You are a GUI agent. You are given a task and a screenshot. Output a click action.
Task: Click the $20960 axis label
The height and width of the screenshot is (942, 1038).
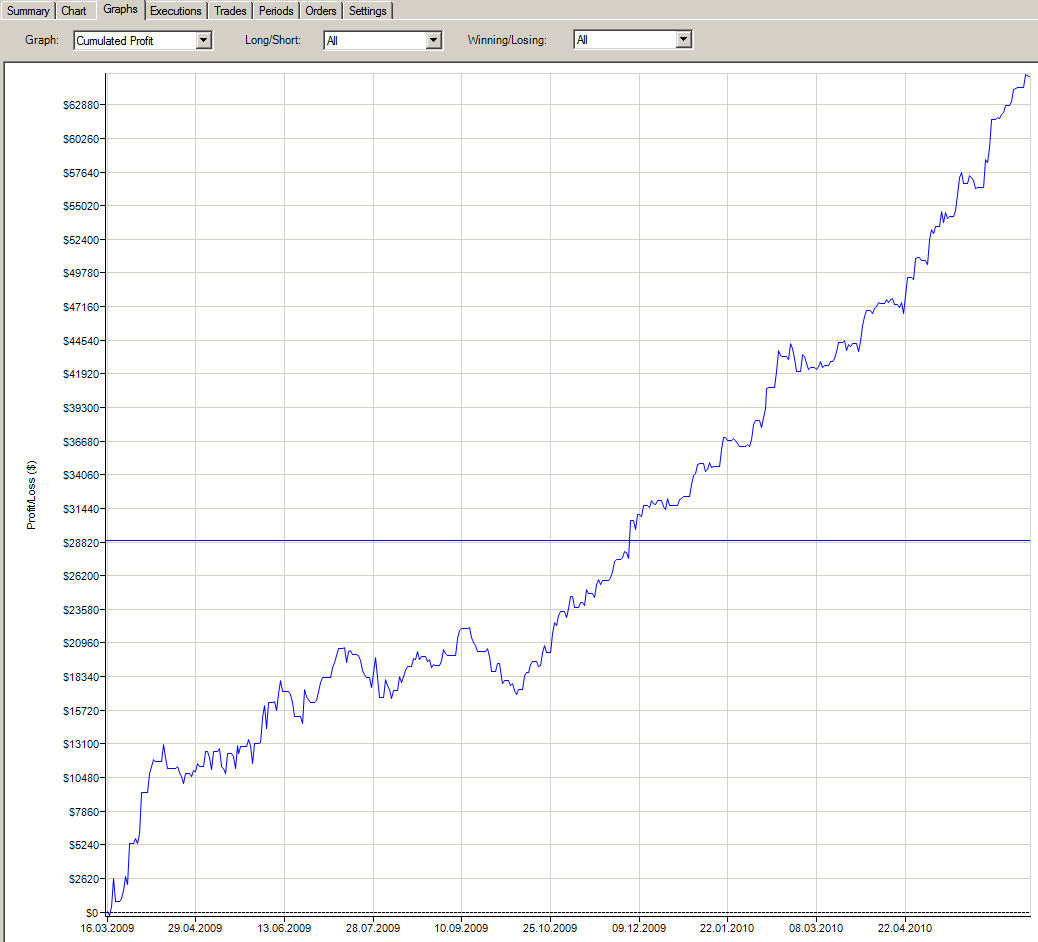81,643
